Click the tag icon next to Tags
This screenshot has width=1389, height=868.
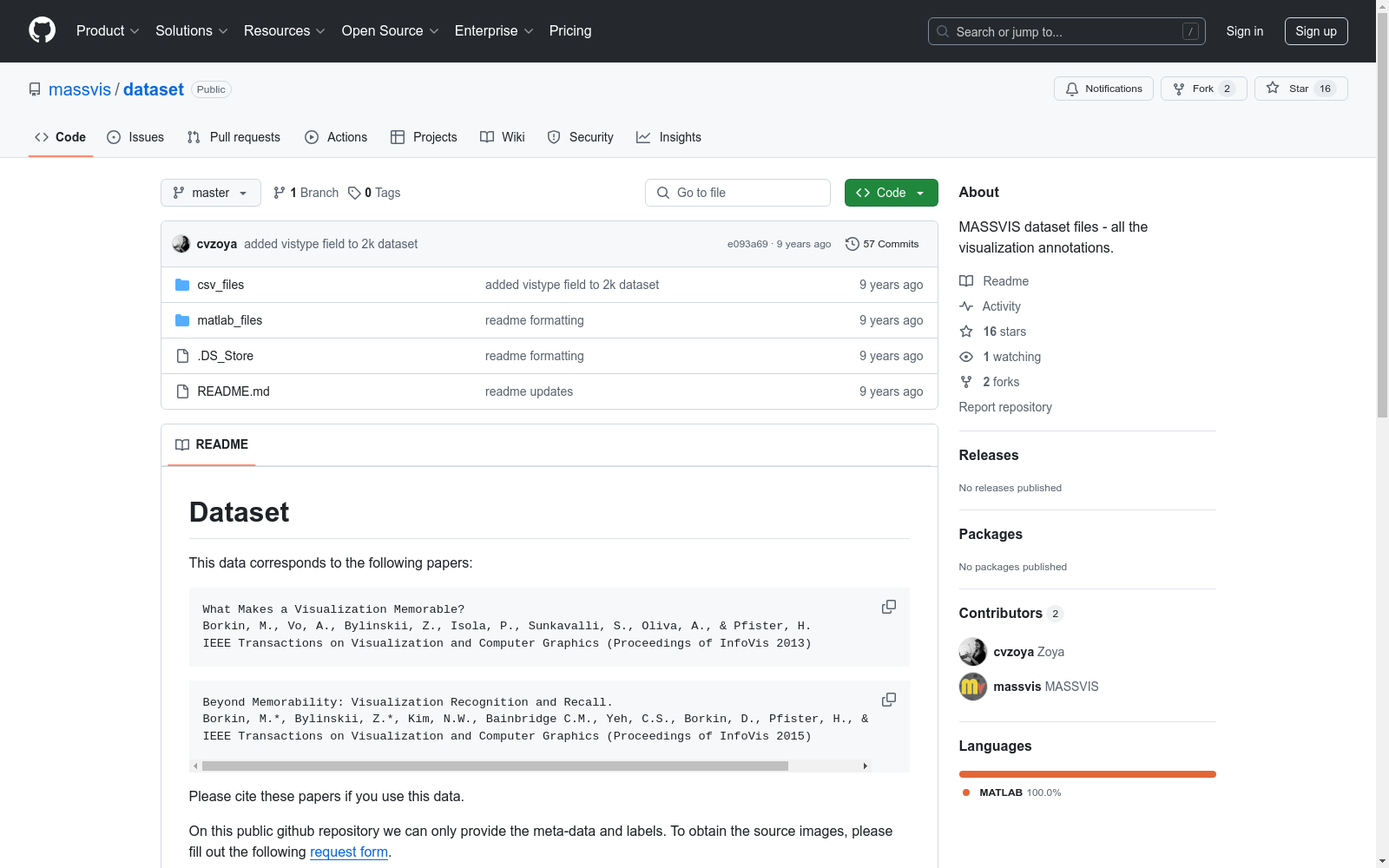[354, 193]
